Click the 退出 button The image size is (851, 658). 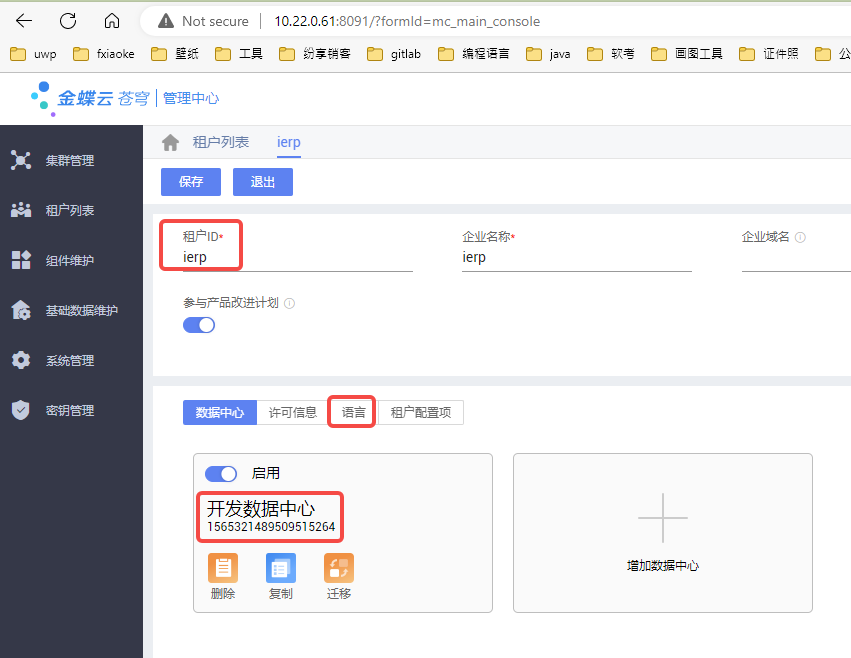[x=263, y=182]
